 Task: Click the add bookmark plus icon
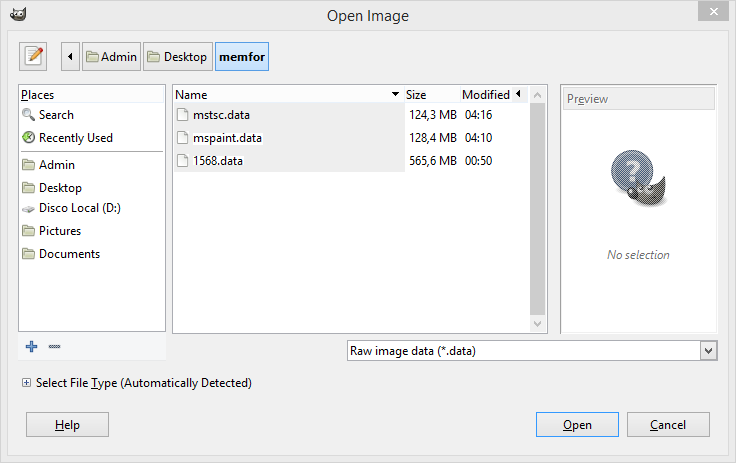31,346
